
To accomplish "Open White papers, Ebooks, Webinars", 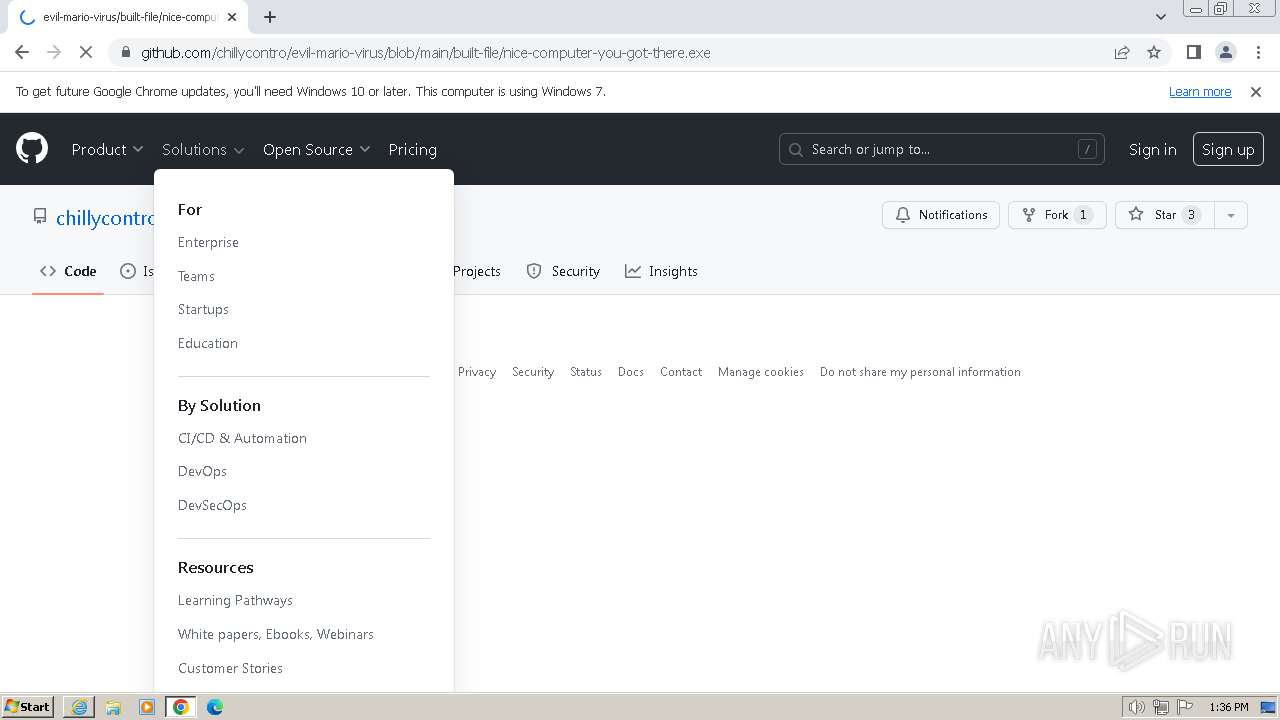I will click(276, 634).
